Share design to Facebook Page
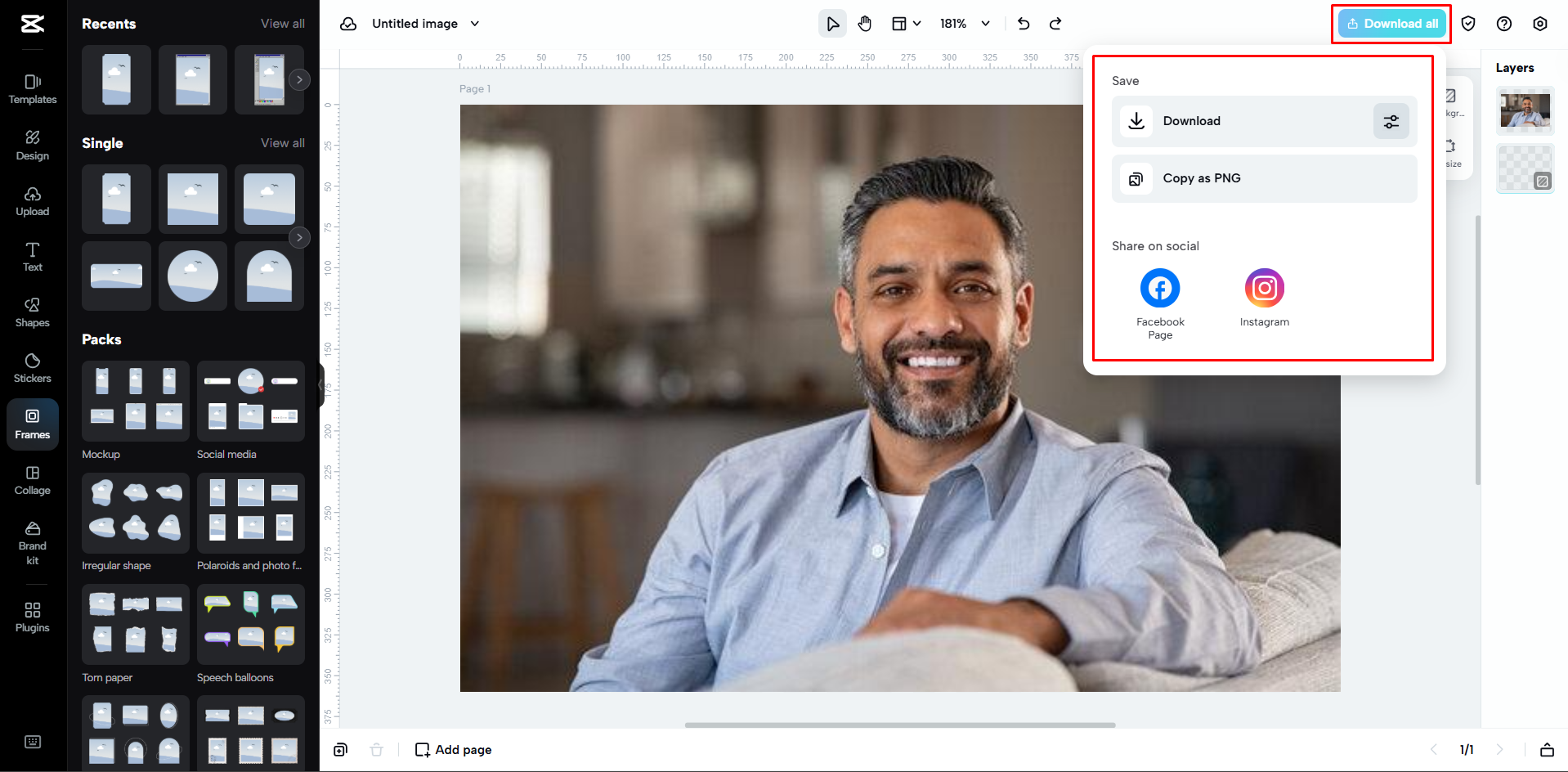 pyautogui.click(x=1159, y=288)
